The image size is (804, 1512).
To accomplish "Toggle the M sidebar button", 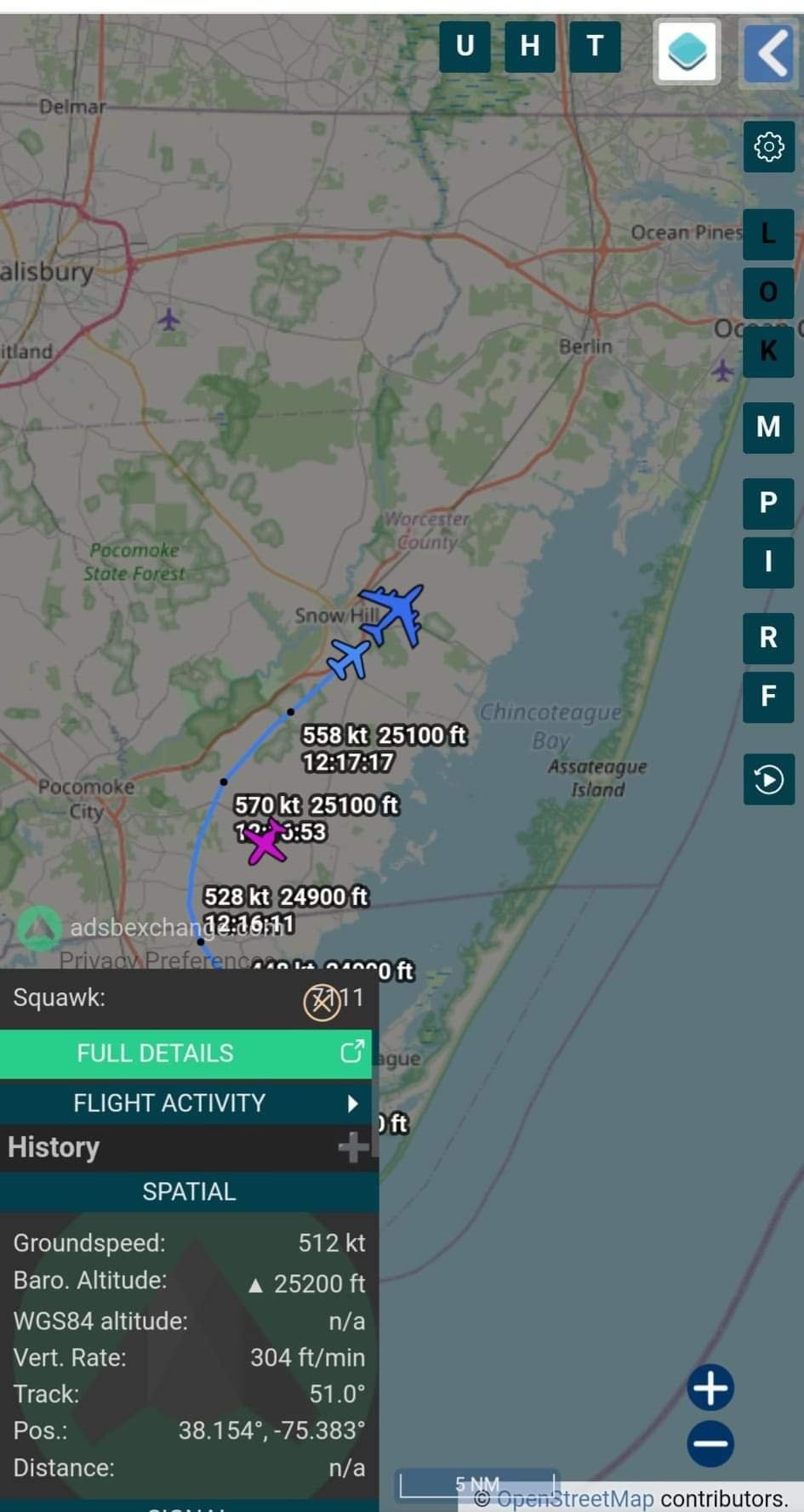I will point(768,426).
